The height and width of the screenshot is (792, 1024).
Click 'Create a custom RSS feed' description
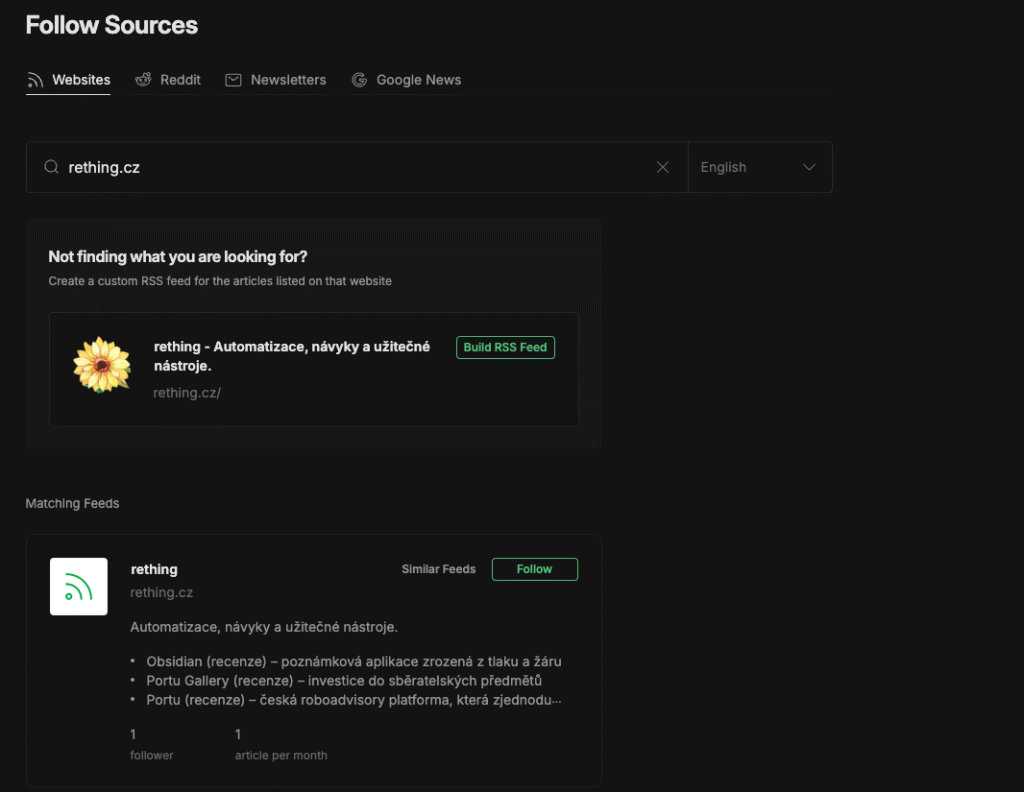point(220,281)
